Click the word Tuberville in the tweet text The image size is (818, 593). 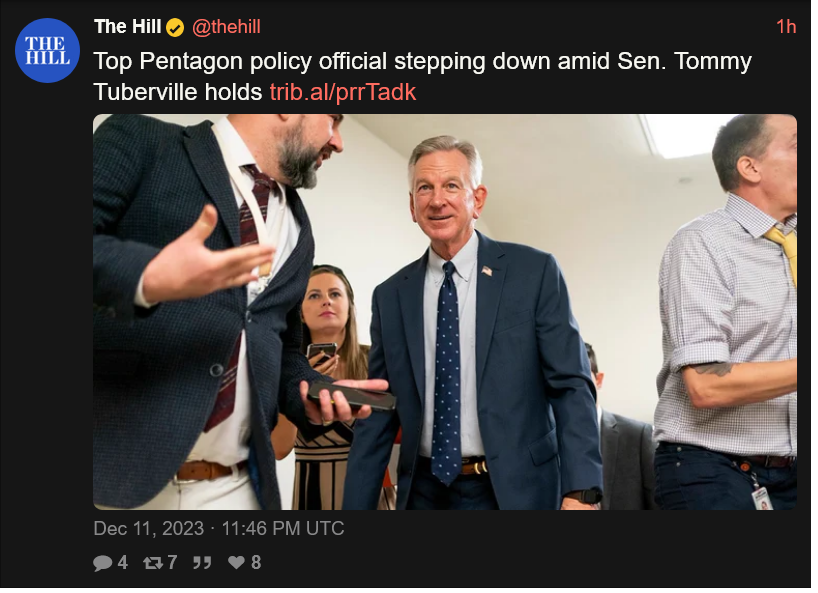point(147,93)
